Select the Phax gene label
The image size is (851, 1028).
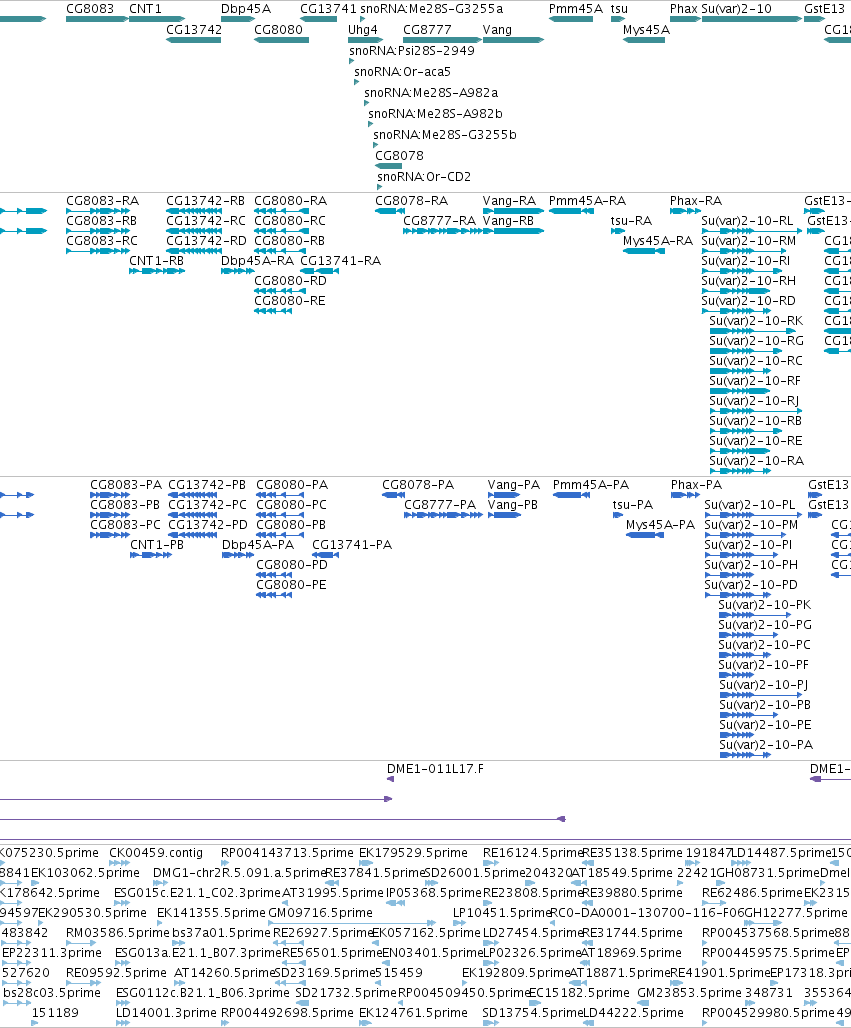tap(684, 9)
